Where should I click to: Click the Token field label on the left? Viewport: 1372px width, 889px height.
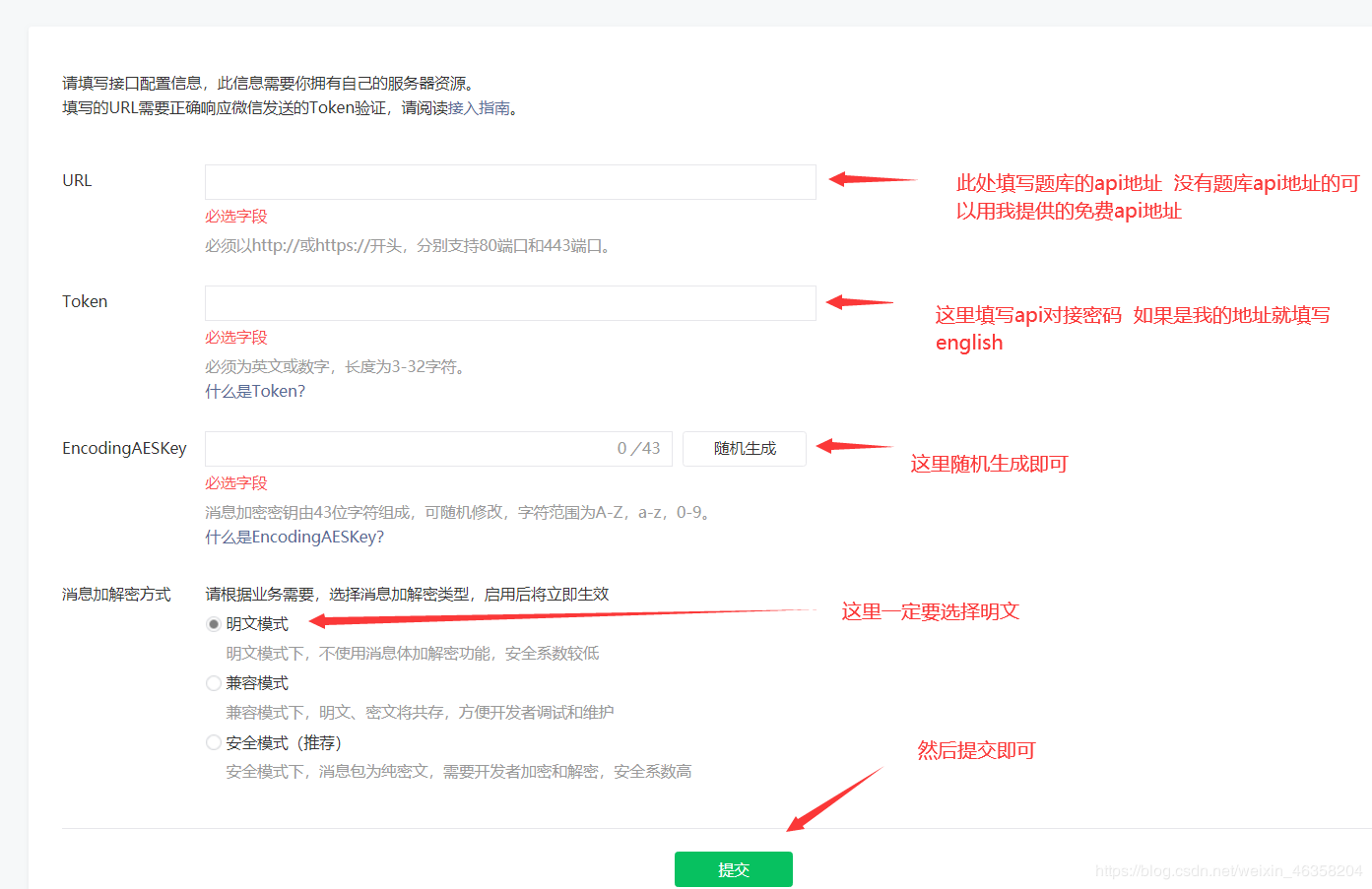[x=85, y=302]
